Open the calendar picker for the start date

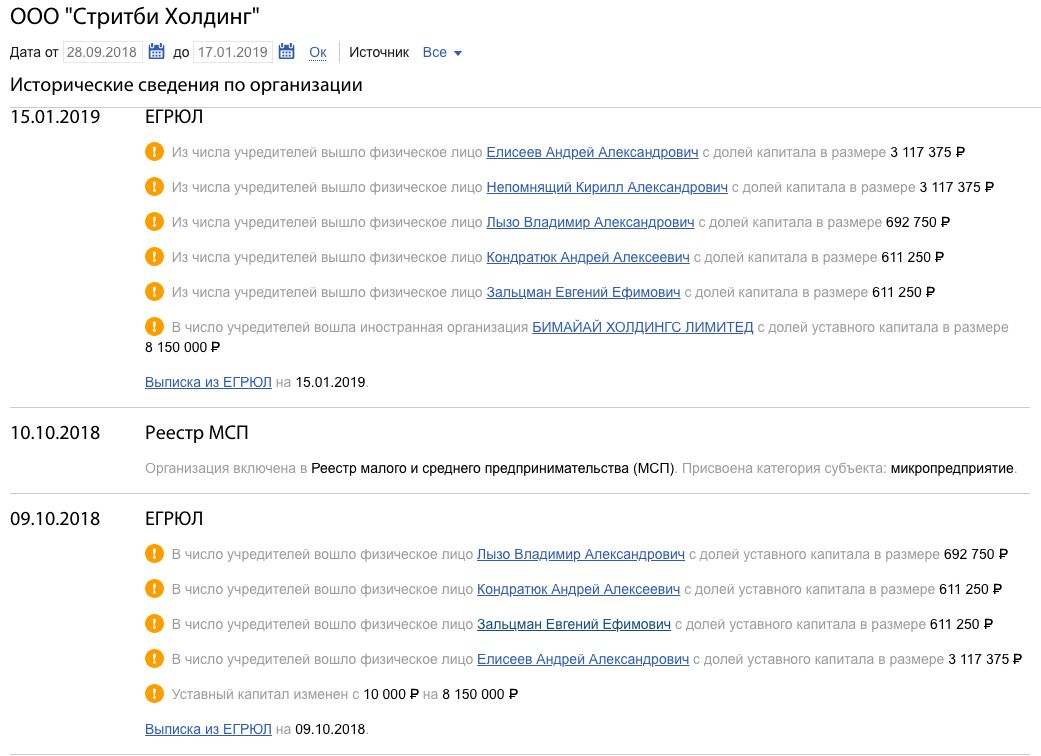click(x=156, y=51)
